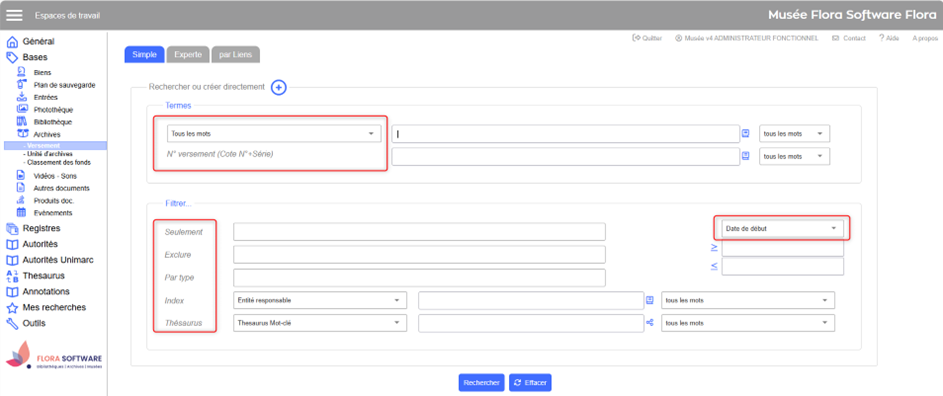Image resolution: width=943 pixels, height=396 pixels.
Task: Click the Effacer button
Action: pos(530,383)
